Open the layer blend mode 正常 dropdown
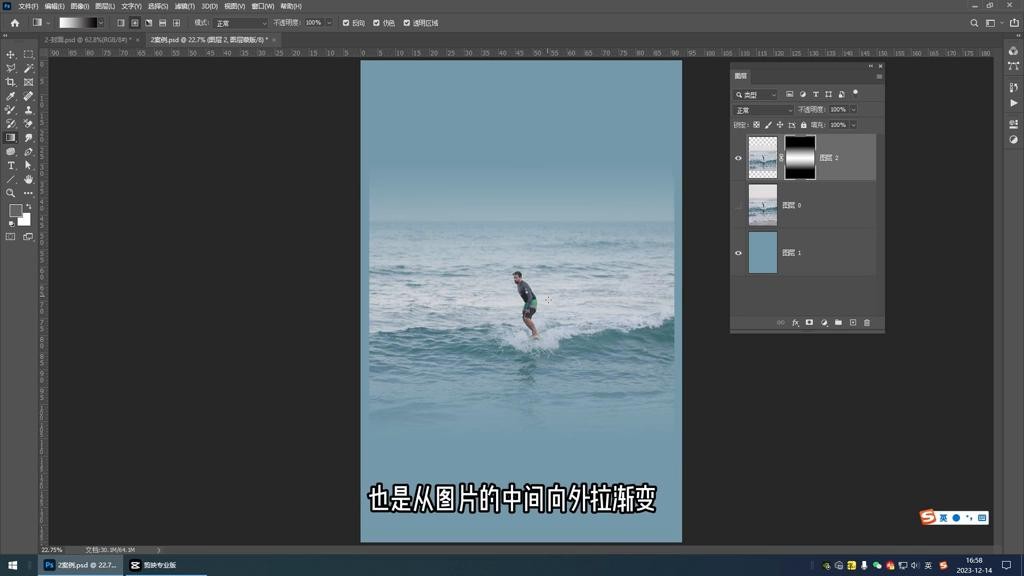 click(x=763, y=110)
